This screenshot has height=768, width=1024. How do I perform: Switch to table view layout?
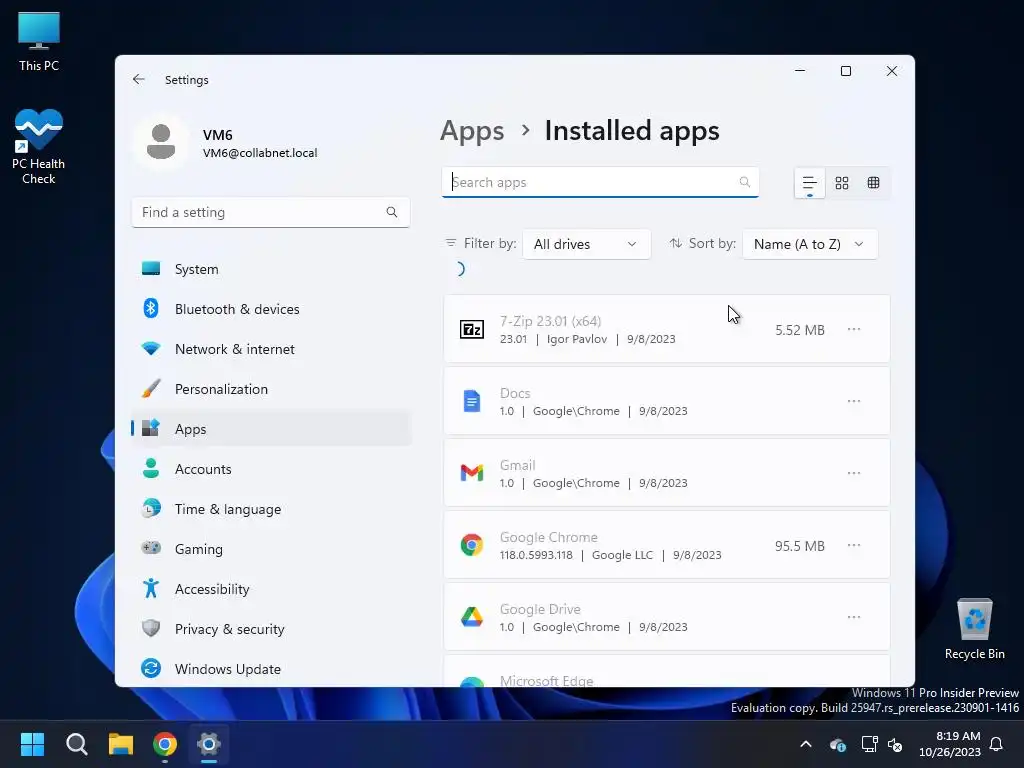[x=873, y=183]
